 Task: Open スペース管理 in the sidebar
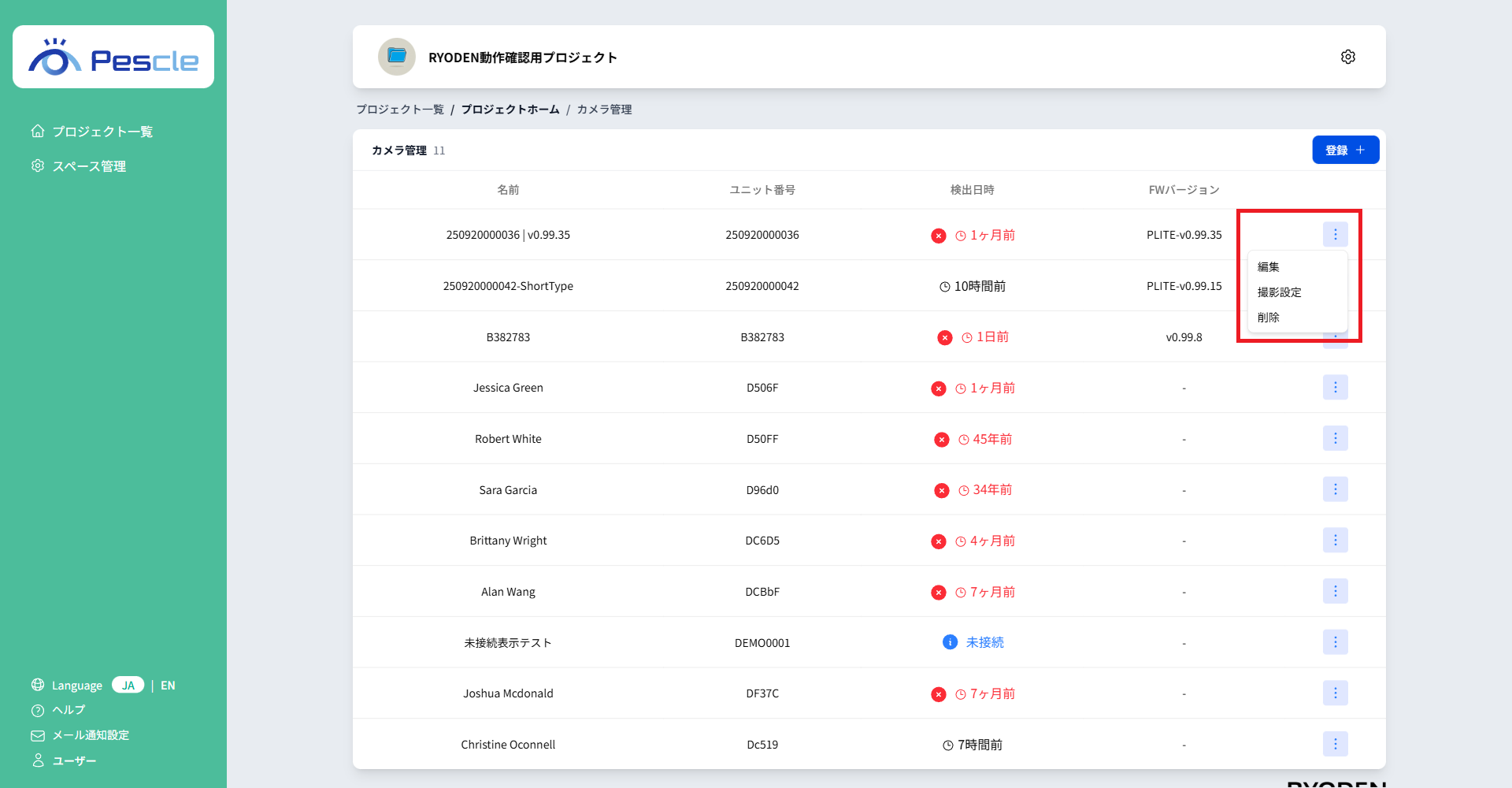(89, 166)
